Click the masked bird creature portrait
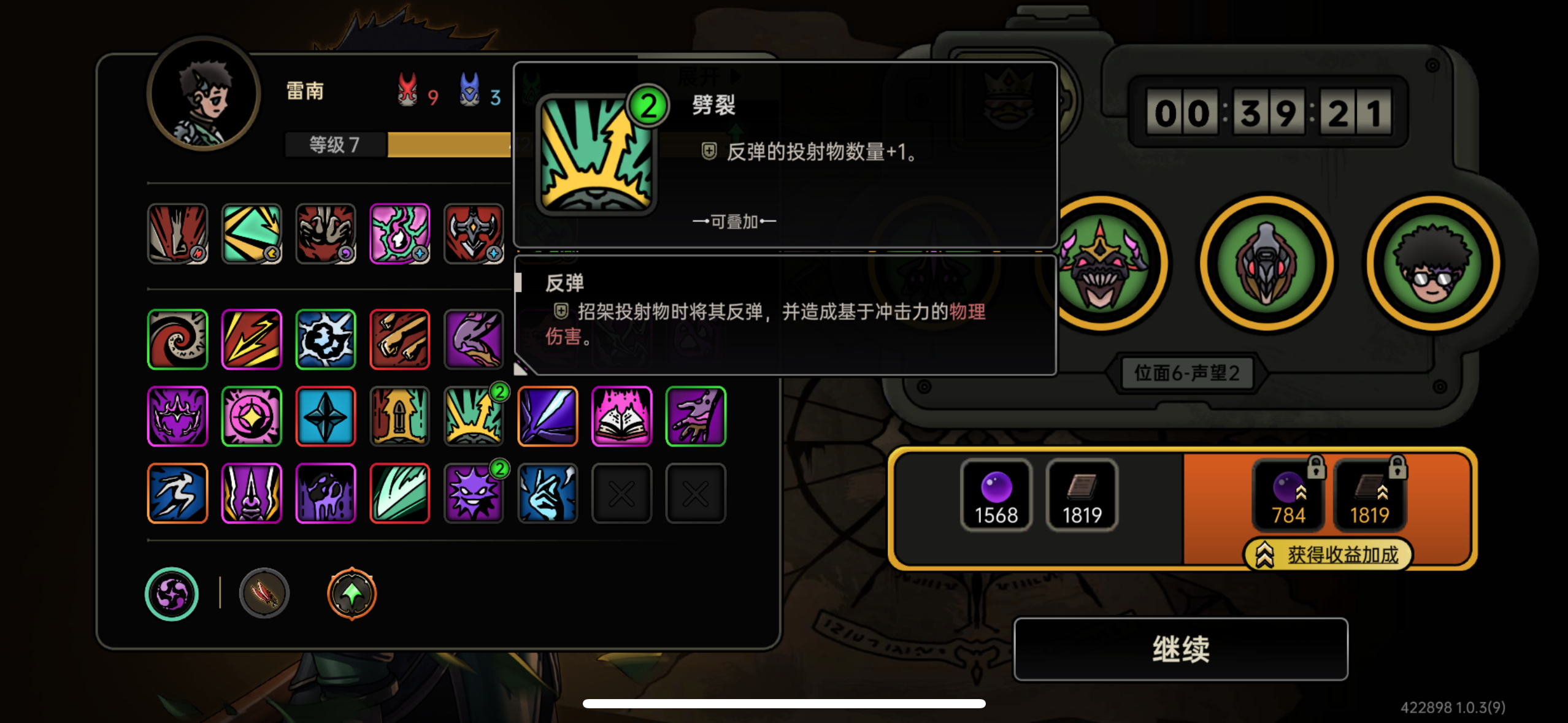 tap(1266, 264)
